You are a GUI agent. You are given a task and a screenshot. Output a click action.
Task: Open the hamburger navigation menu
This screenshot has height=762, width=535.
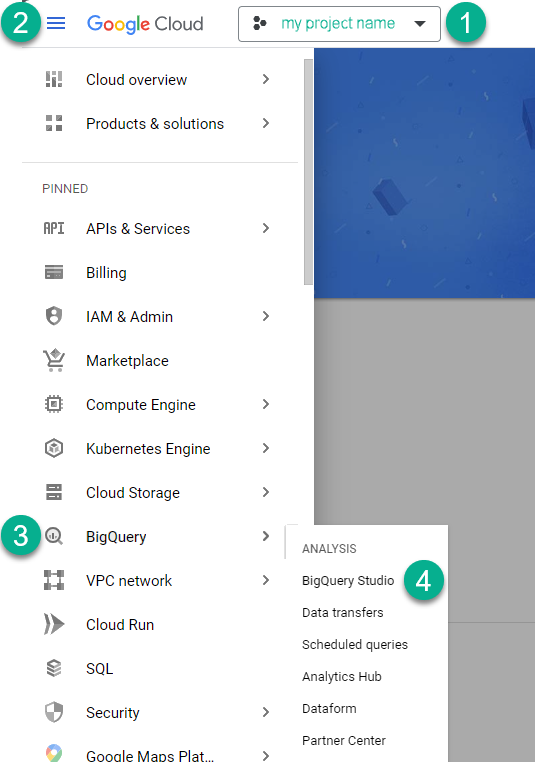(56, 23)
